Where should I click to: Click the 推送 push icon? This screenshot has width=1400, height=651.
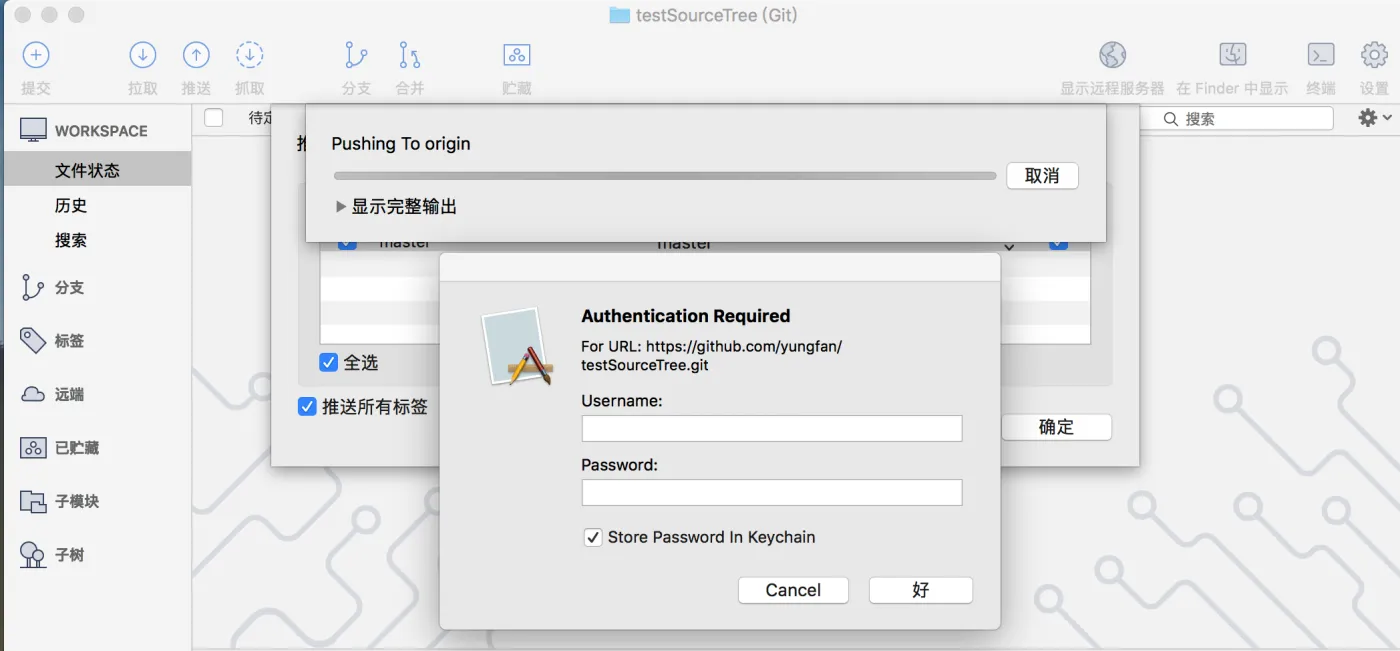tap(196, 55)
